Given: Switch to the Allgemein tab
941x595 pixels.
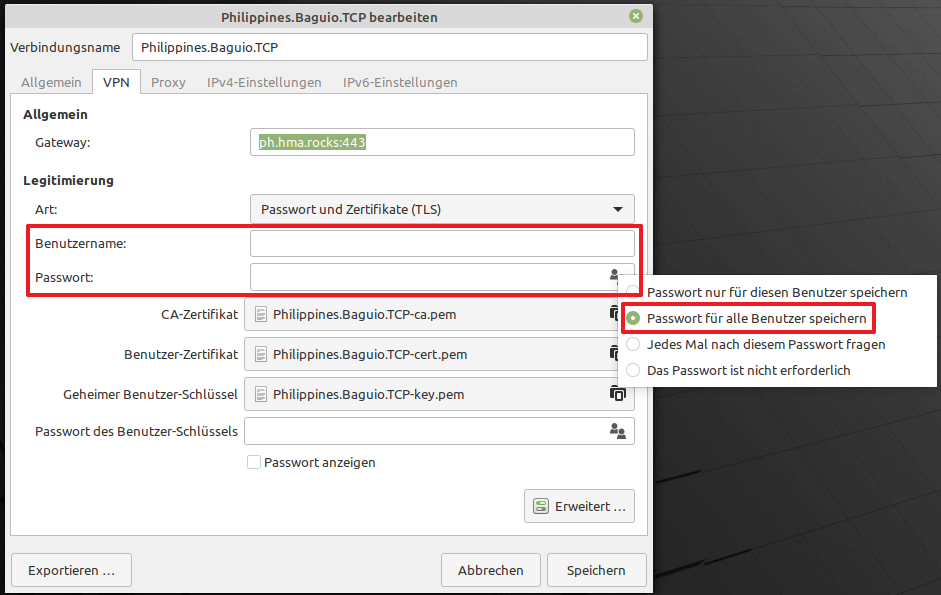Looking at the screenshot, I should point(51,82).
